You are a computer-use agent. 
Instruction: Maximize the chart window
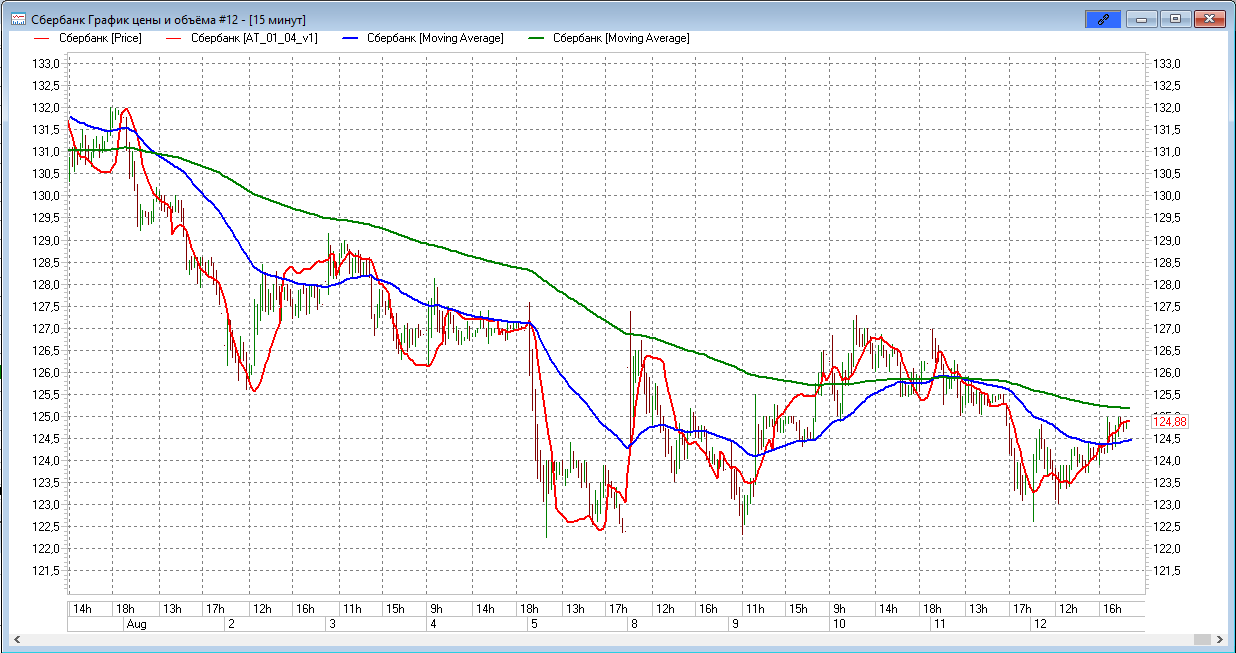coord(1175,19)
